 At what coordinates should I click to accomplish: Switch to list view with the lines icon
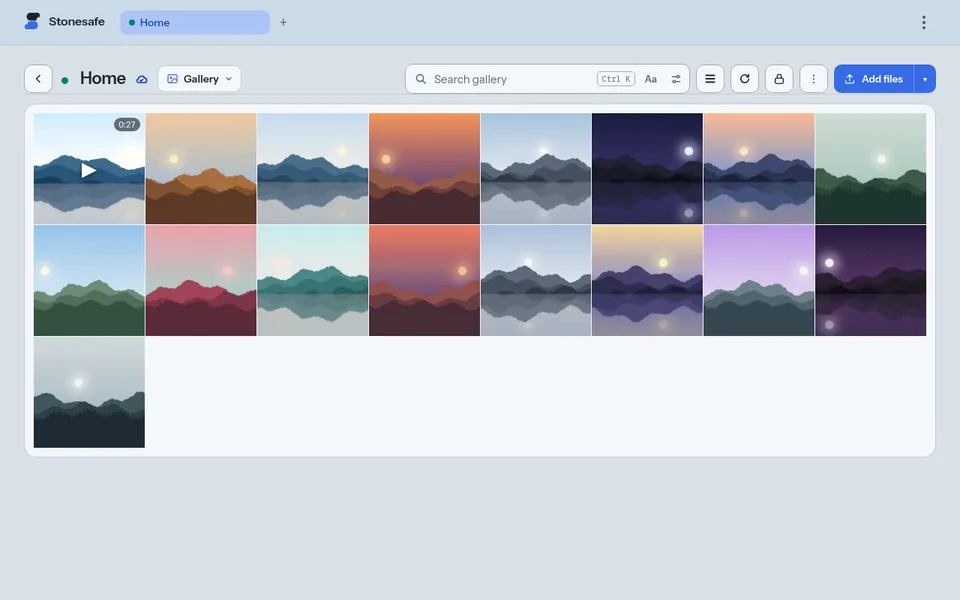tap(710, 79)
